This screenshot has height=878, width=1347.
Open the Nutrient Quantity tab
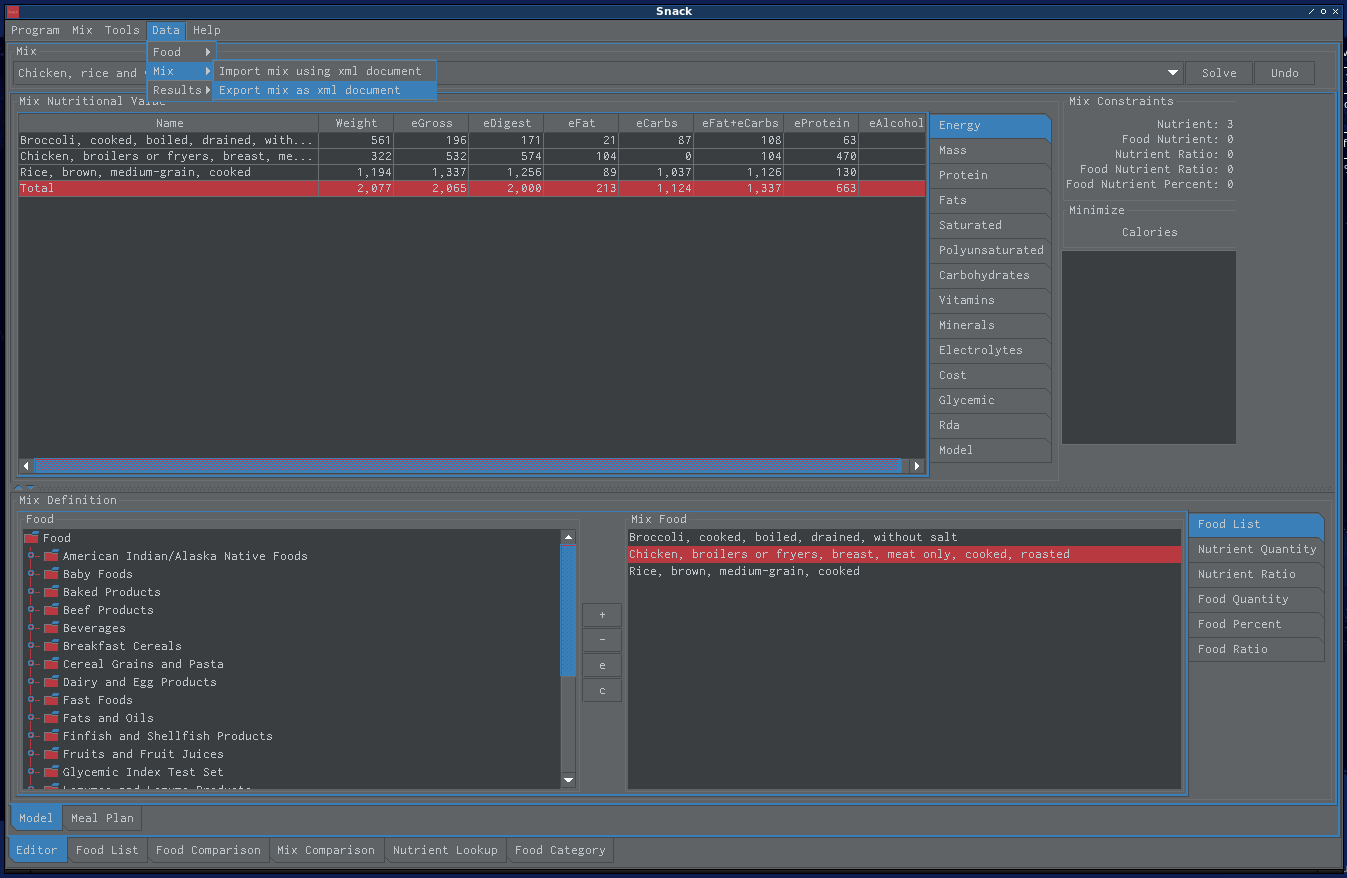[1256, 550]
